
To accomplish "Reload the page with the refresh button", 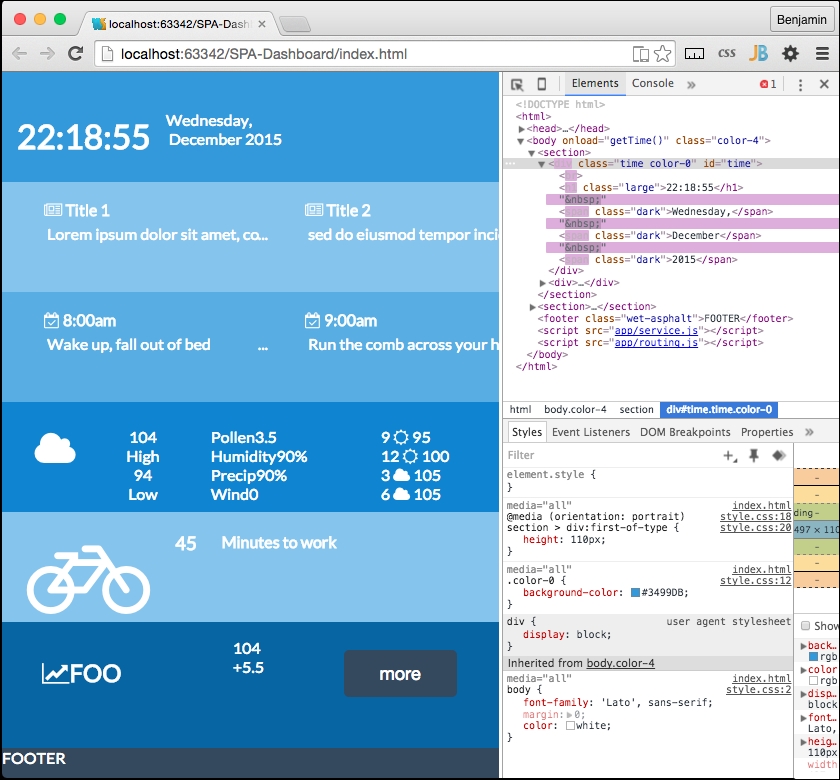I will [75, 54].
